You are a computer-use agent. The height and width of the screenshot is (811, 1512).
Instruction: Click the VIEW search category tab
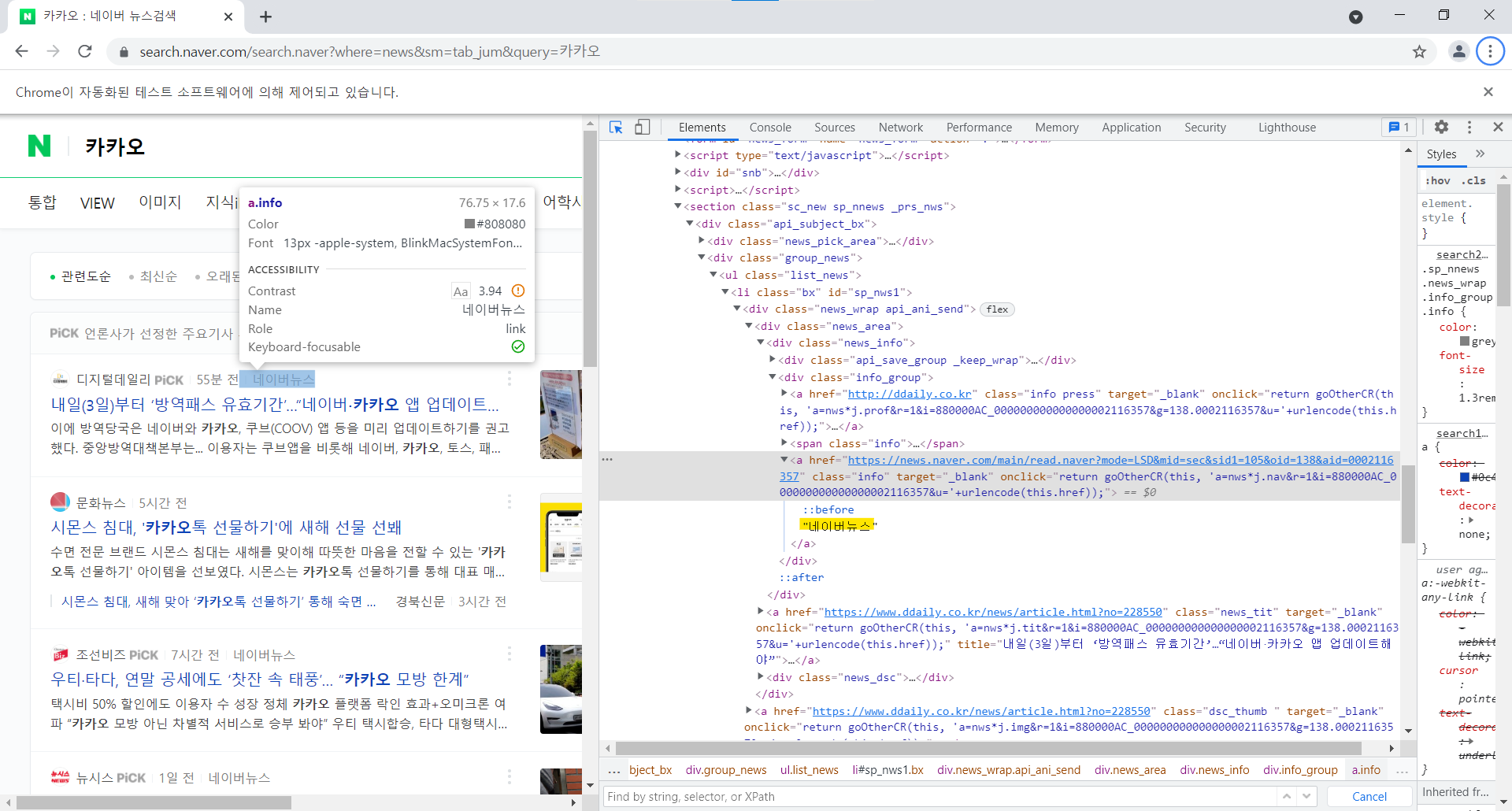(x=98, y=203)
